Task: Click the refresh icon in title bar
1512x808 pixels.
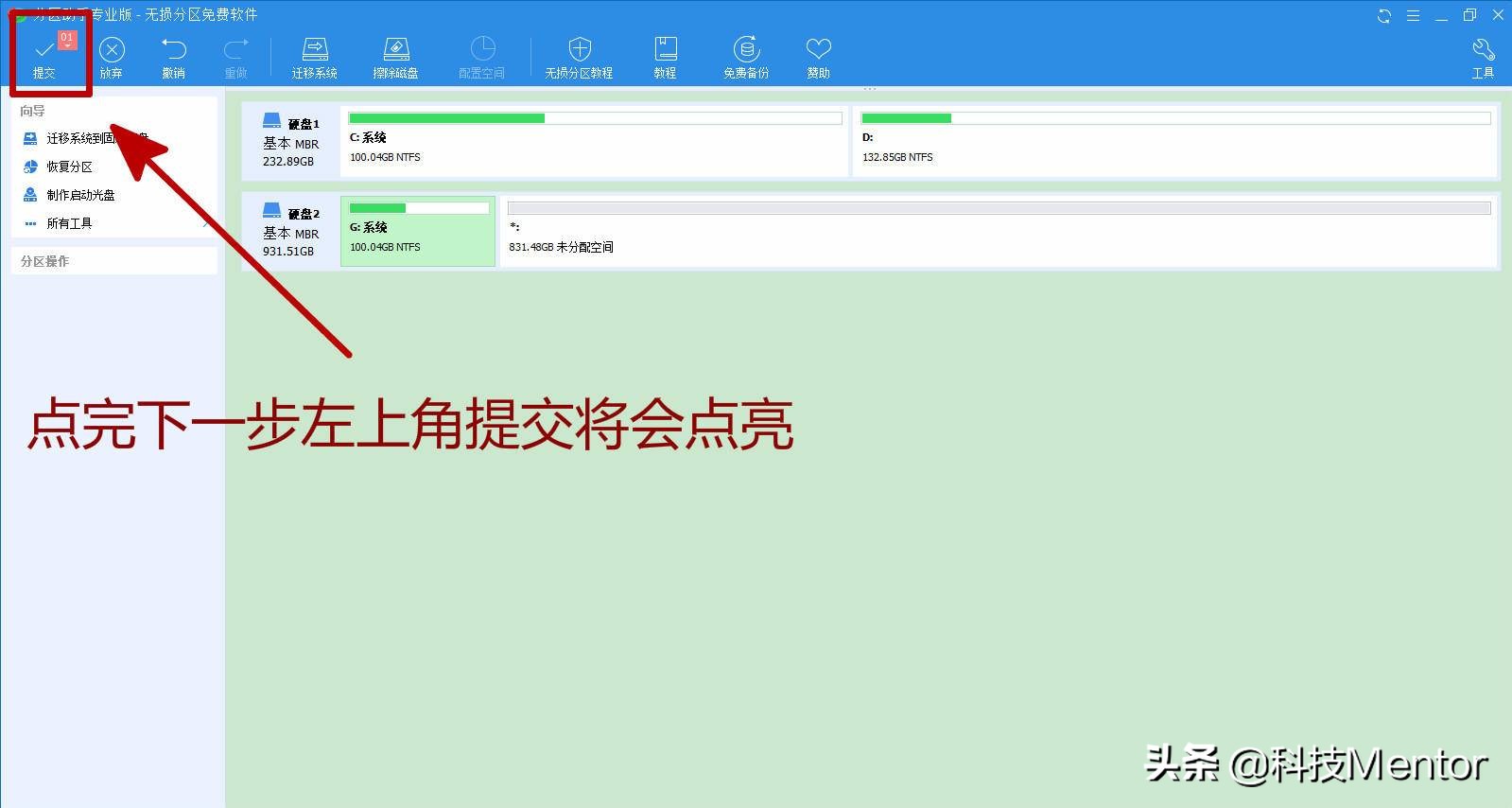Action: [1384, 15]
